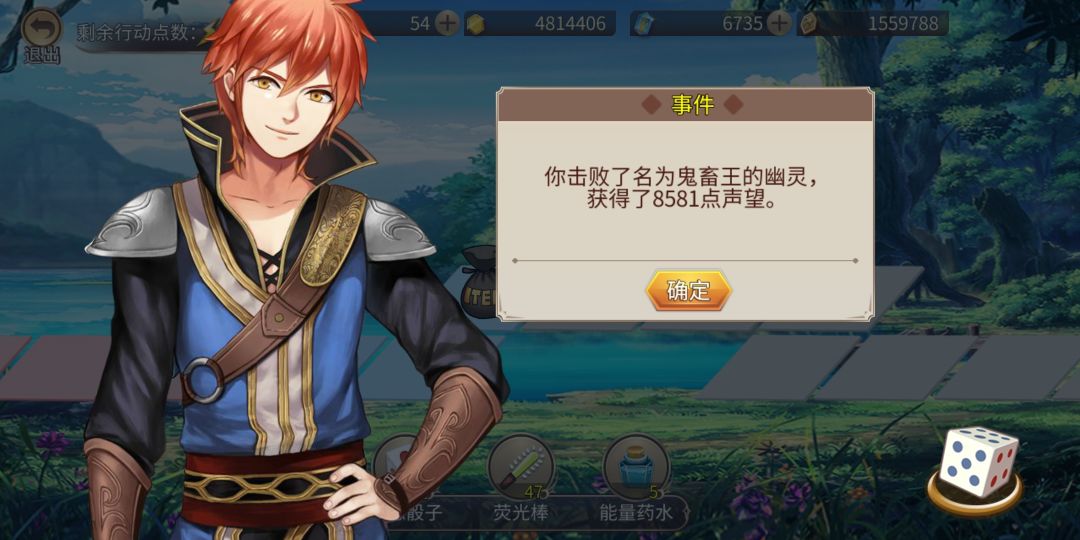Select the 荧光棒 glow stick item
Viewport: 1080px width, 540px height.
tap(521, 466)
